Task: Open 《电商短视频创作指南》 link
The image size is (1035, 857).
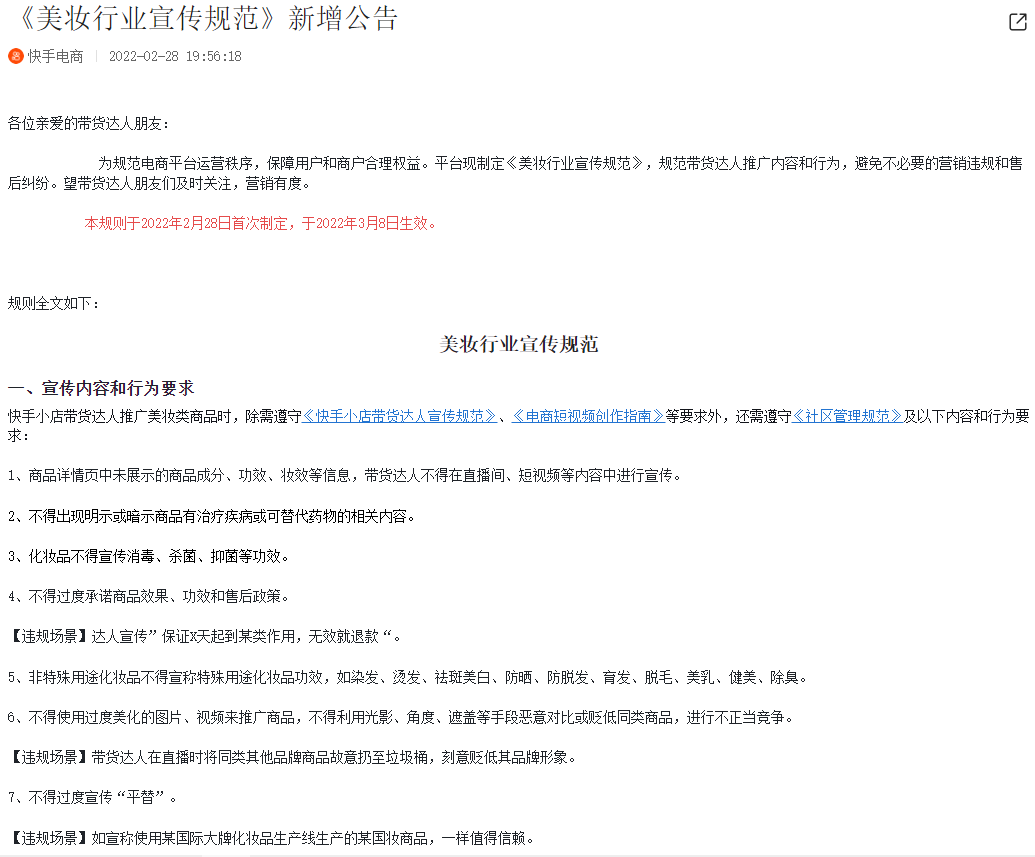Action: tap(587, 416)
